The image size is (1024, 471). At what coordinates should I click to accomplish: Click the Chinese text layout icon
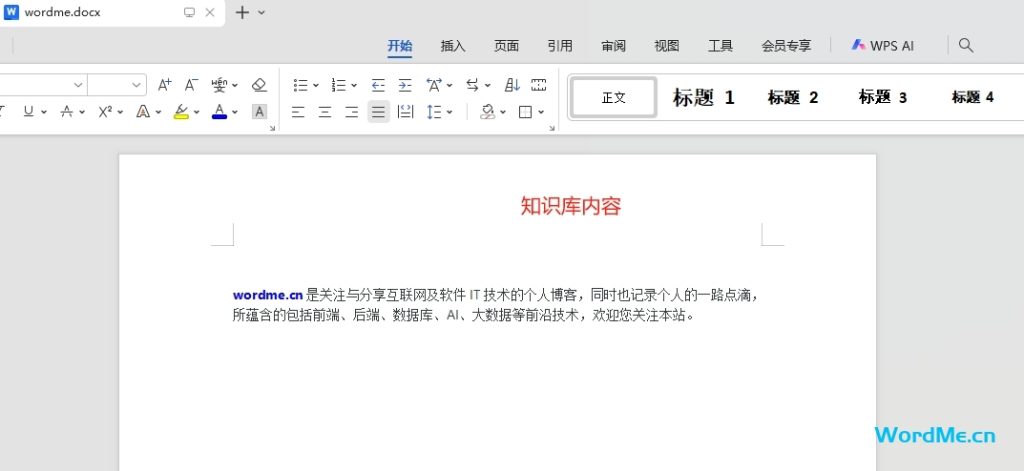[434, 85]
